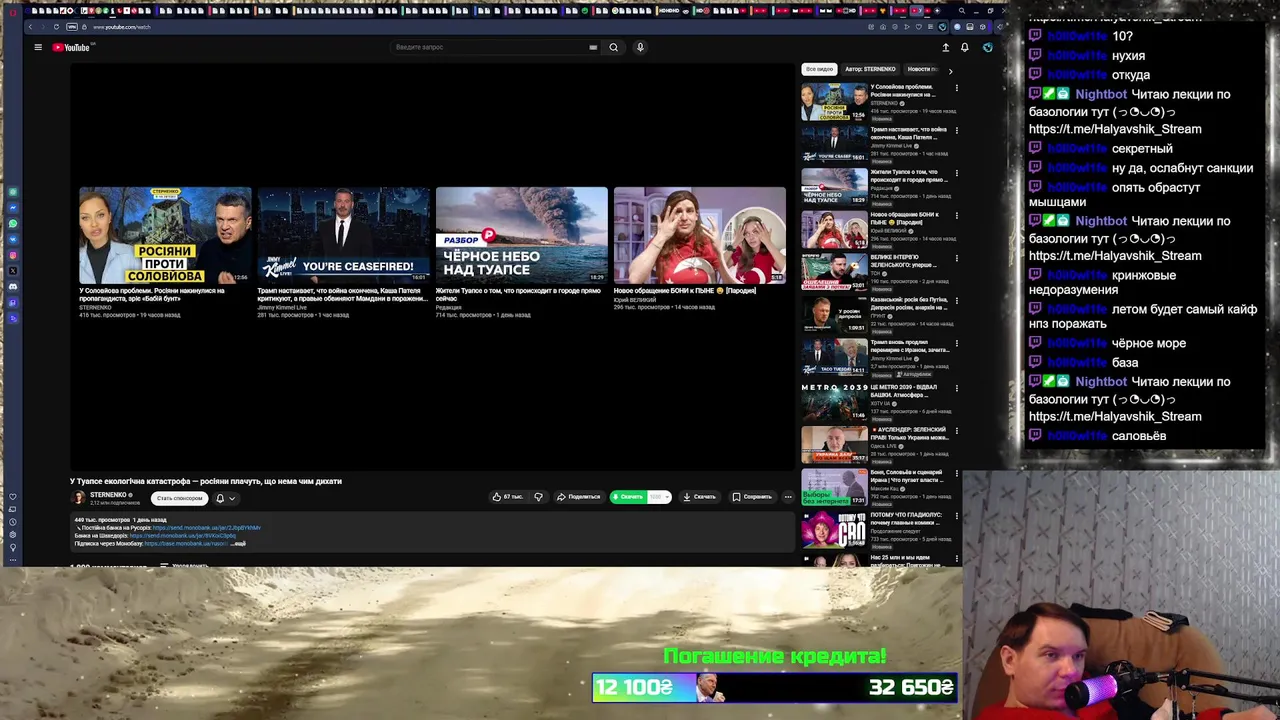Open the YouTube notifications bell
Viewport: 1280px width, 720px height.
964,47
